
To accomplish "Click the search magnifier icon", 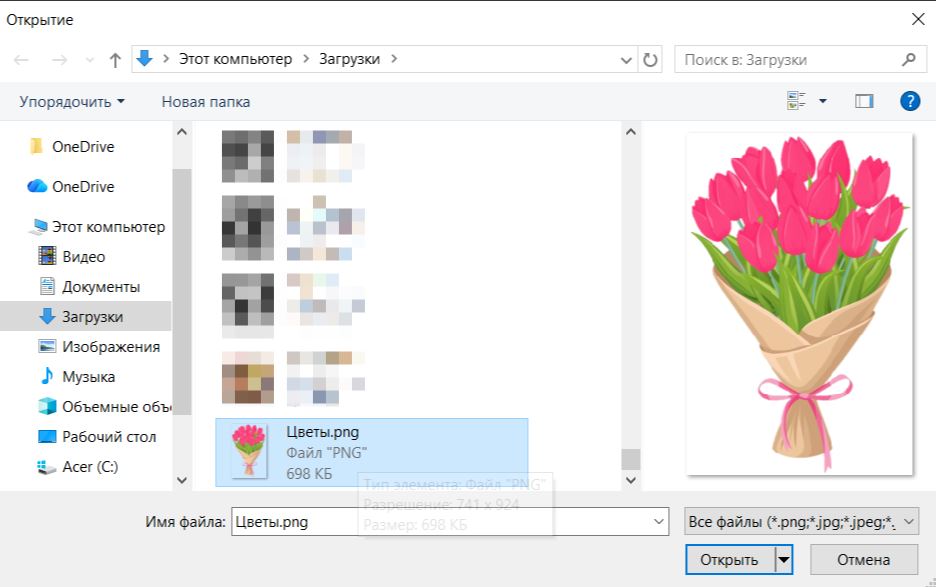I will pyautogui.click(x=908, y=60).
